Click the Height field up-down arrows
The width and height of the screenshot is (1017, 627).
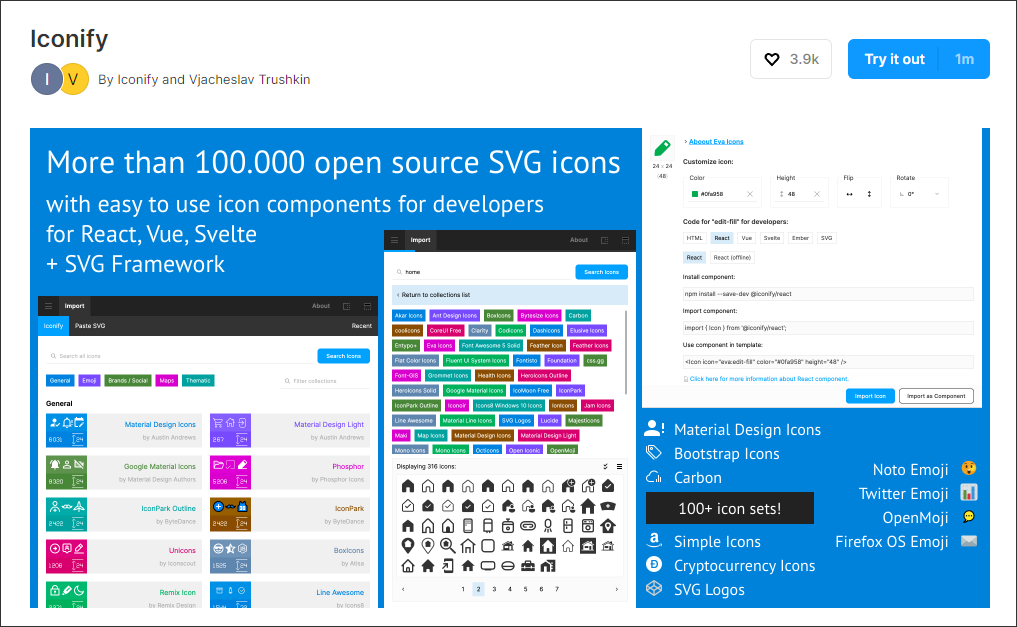pos(782,194)
